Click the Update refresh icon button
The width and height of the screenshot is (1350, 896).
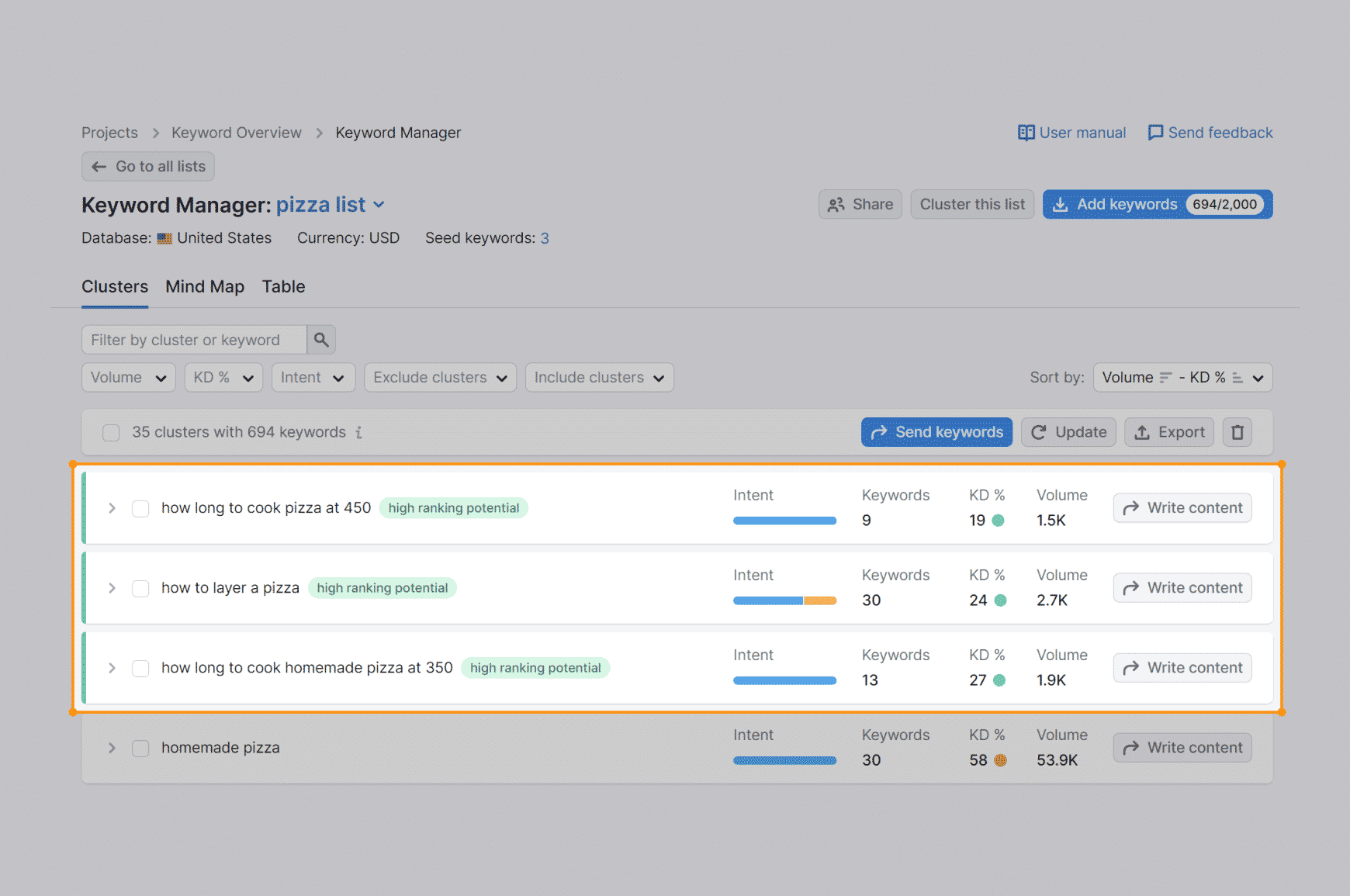(x=1068, y=432)
